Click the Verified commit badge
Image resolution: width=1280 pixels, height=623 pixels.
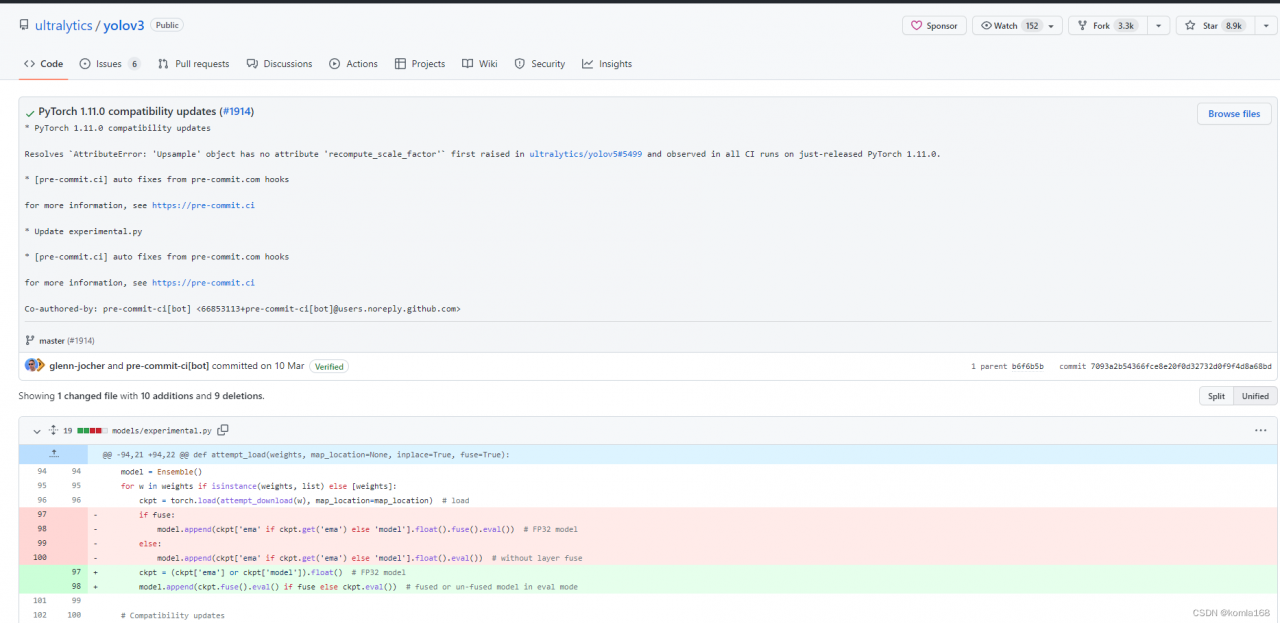click(x=329, y=366)
